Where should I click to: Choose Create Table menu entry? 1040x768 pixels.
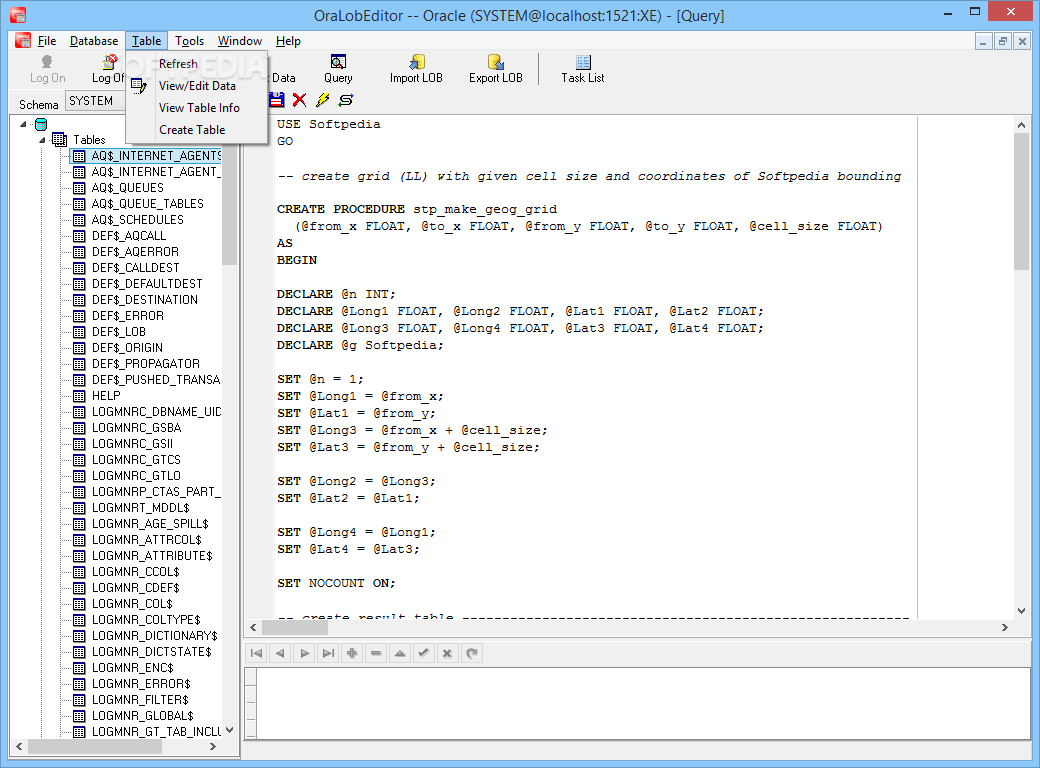[x=197, y=130]
